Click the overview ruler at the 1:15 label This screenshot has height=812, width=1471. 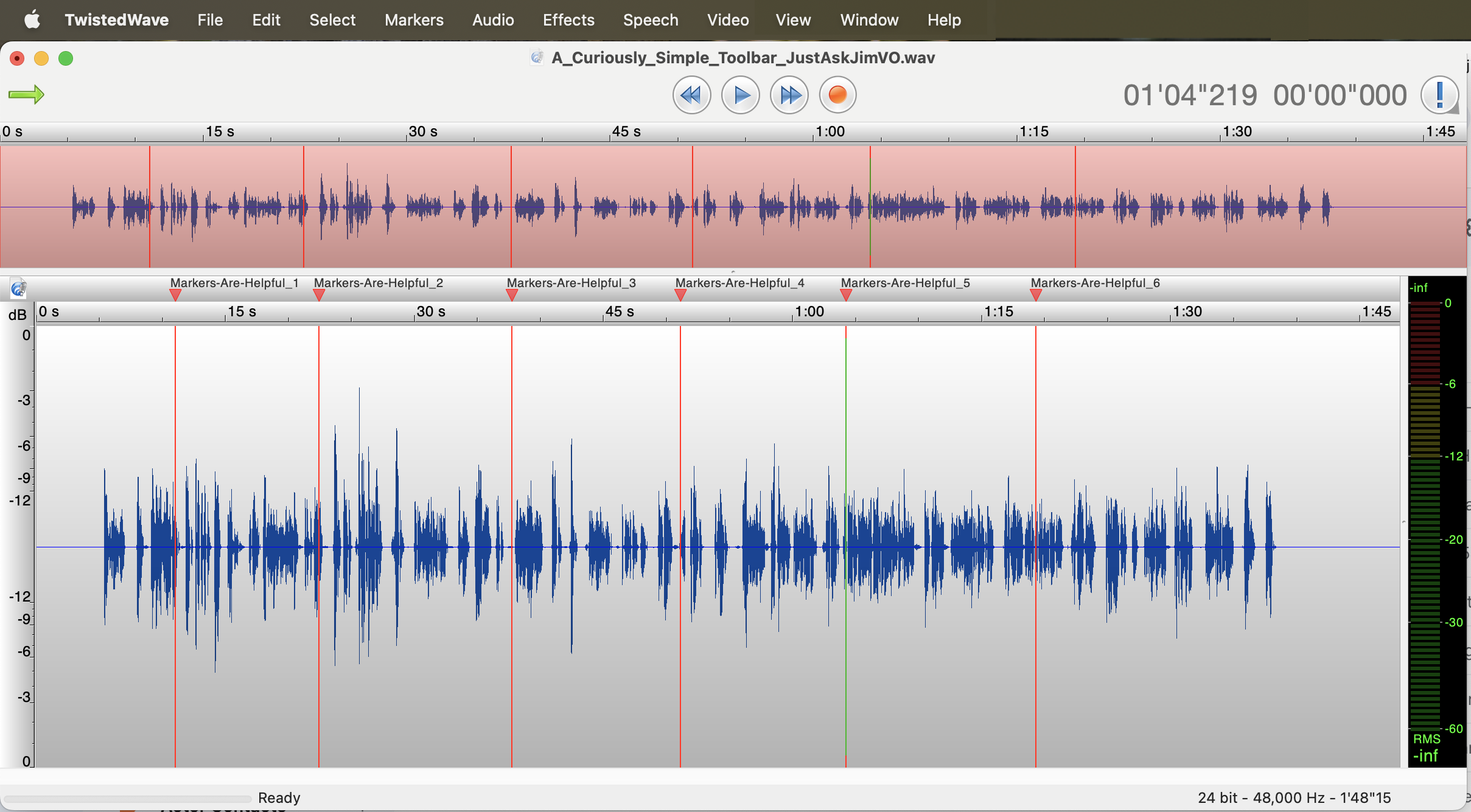point(1034,131)
